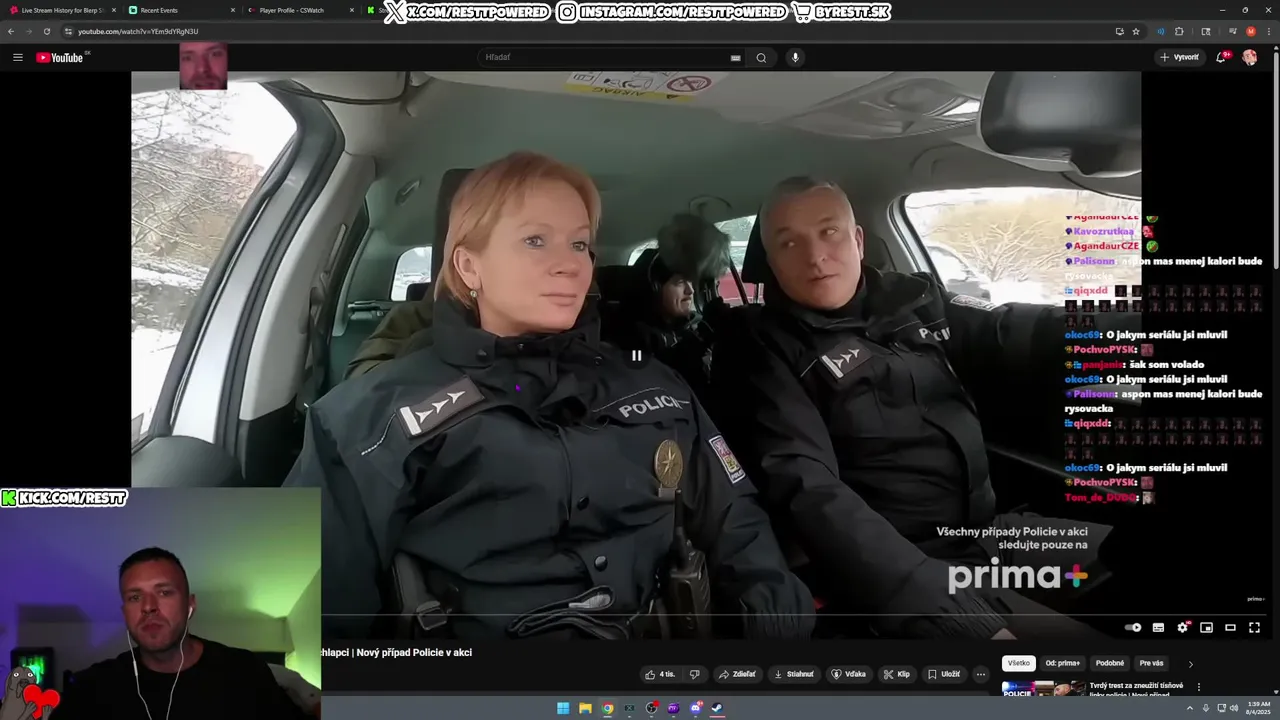The width and height of the screenshot is (1280, 720).
Task: Open Google Chrome from the taskbar
Action: tap(607, 708)
